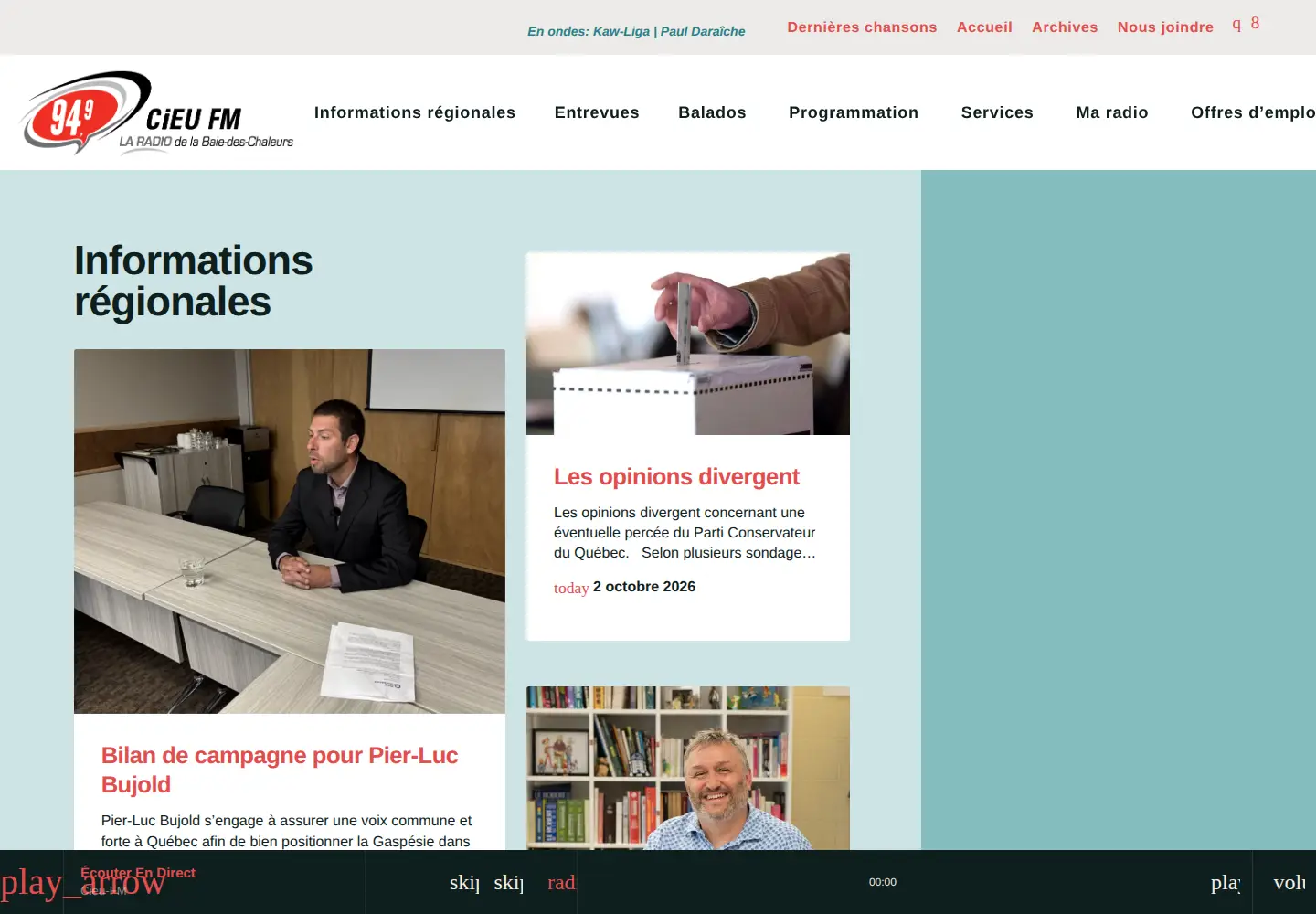Click the Nous joindre link

coord(1165,27)
